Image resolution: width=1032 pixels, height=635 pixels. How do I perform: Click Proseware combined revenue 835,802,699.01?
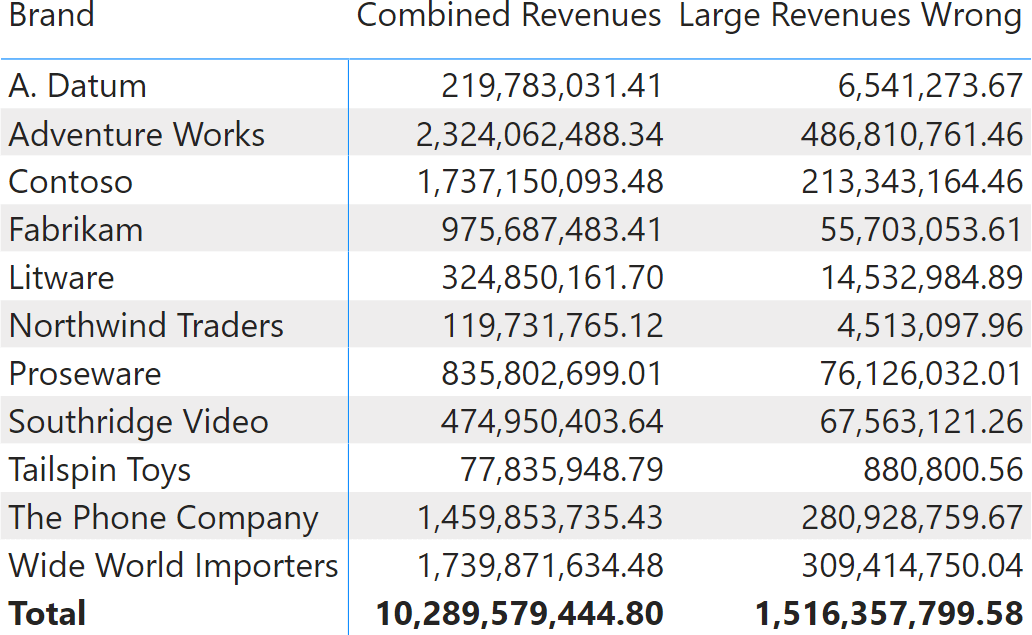click(x=552, y=374)
